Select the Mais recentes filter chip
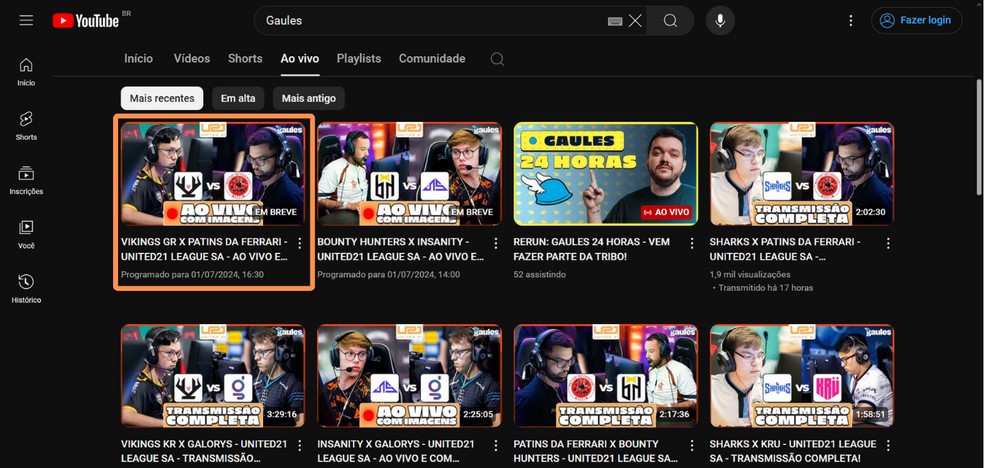The image size is (984, 468). pyautogui.click(x=162, y=98)
